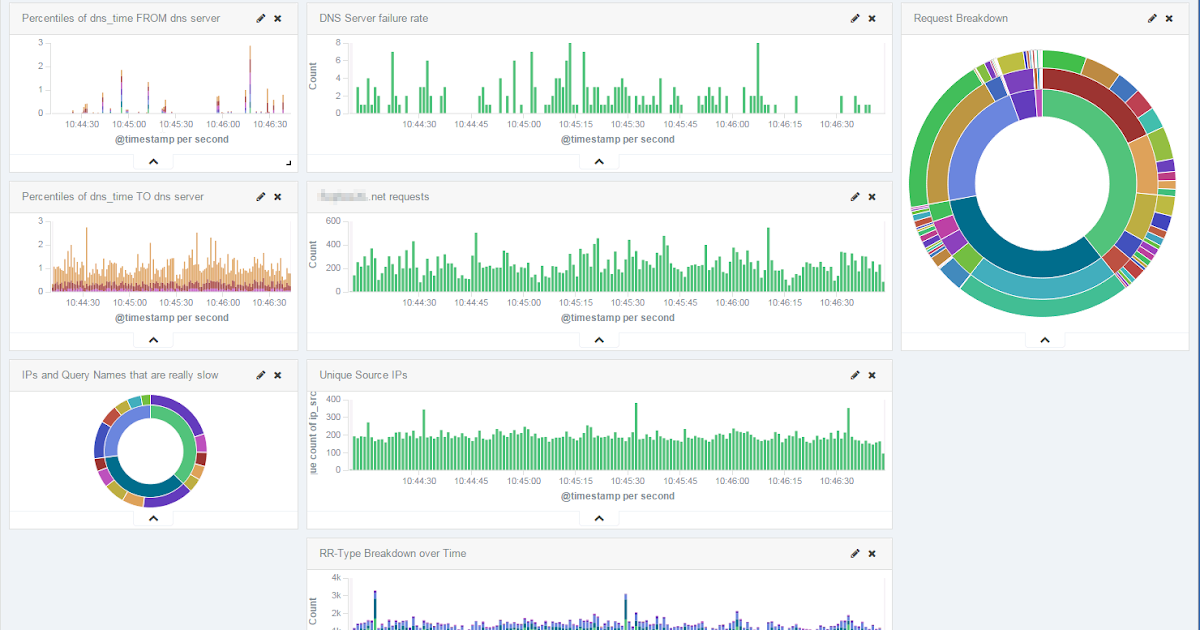Expand legend of Unique Source IPs panel
Screen dimensions: 1200x630
[599, 518]
